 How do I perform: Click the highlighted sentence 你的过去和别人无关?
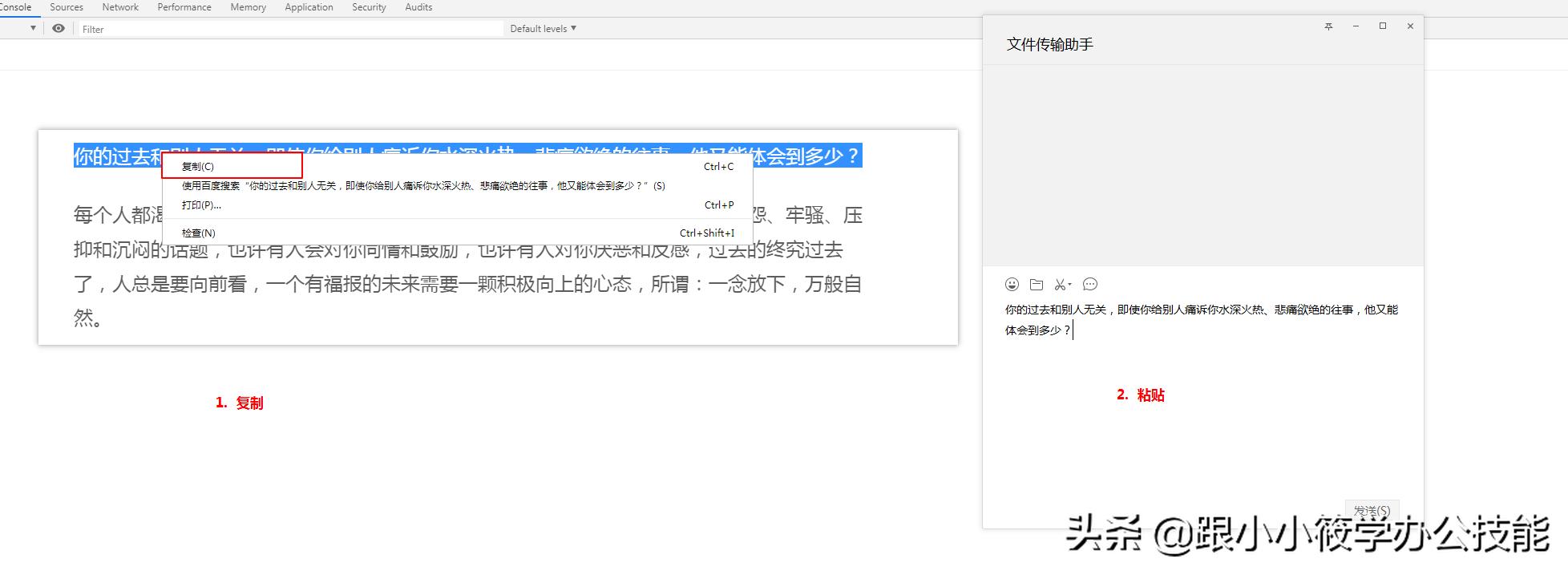(x=467, y=156)
